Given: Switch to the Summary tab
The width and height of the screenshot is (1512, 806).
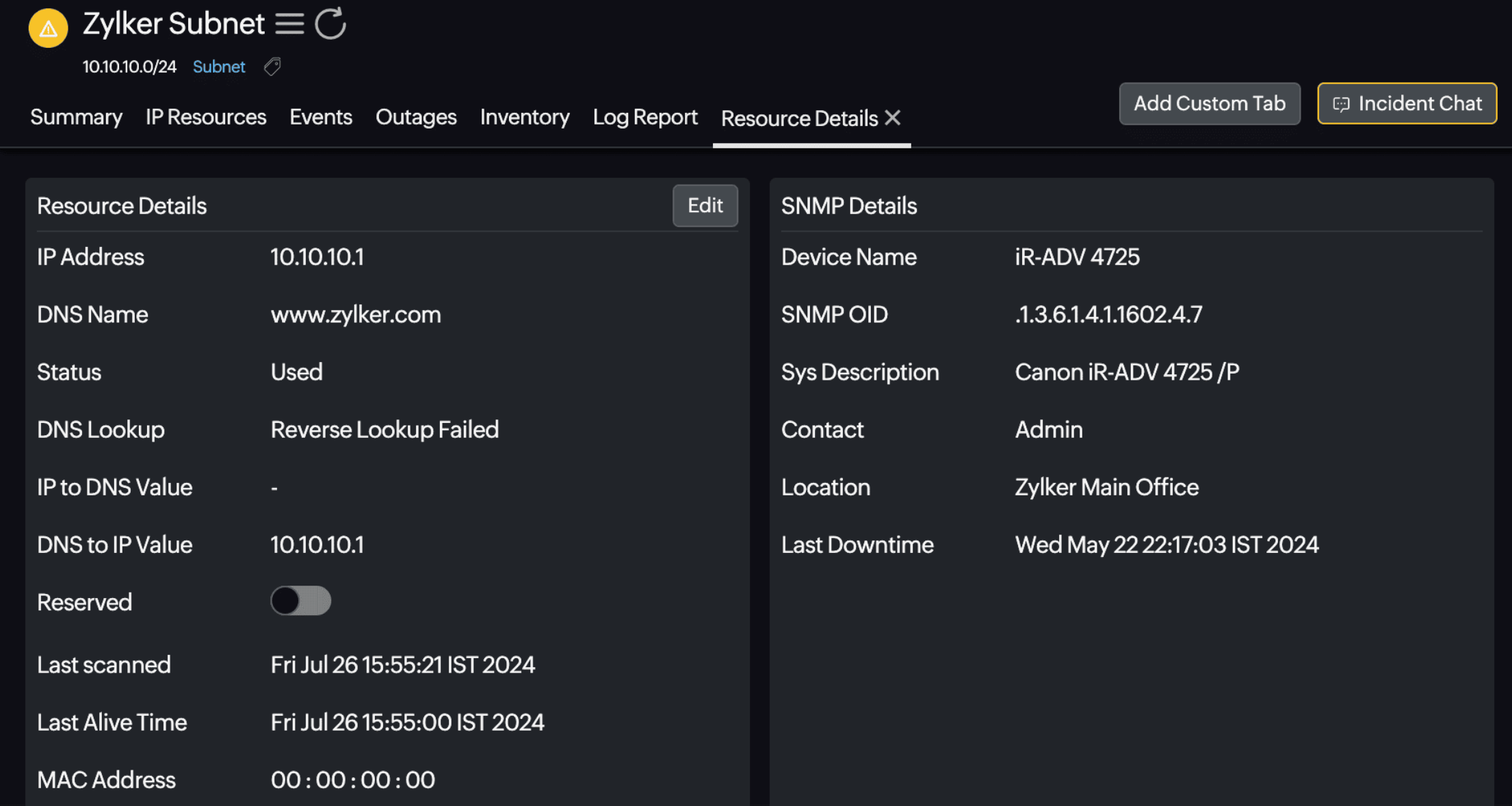Looking at the screenshot, I should (x=76, y=117).
